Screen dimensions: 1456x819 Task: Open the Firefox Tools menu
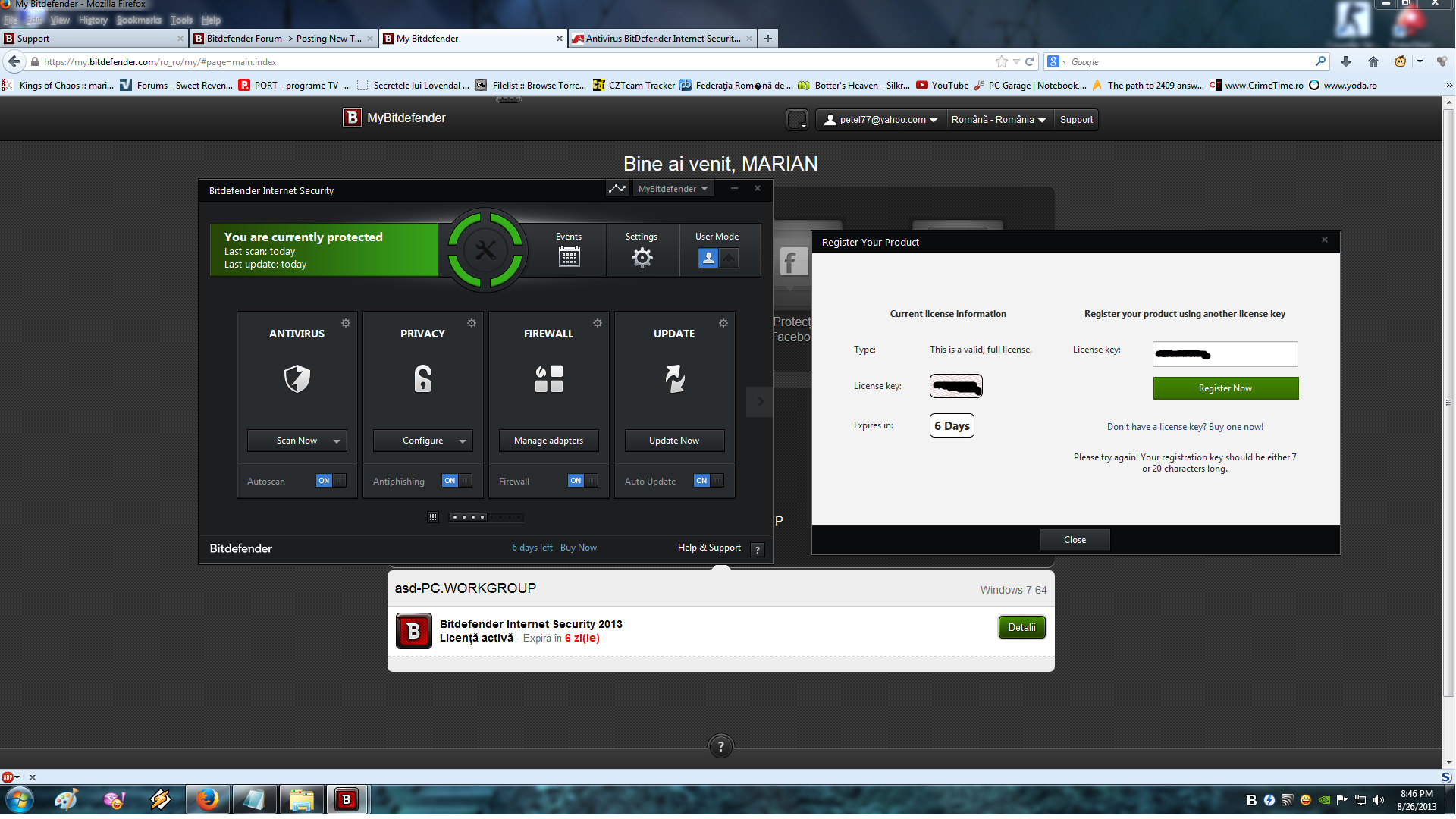click(x=181, y=20)
